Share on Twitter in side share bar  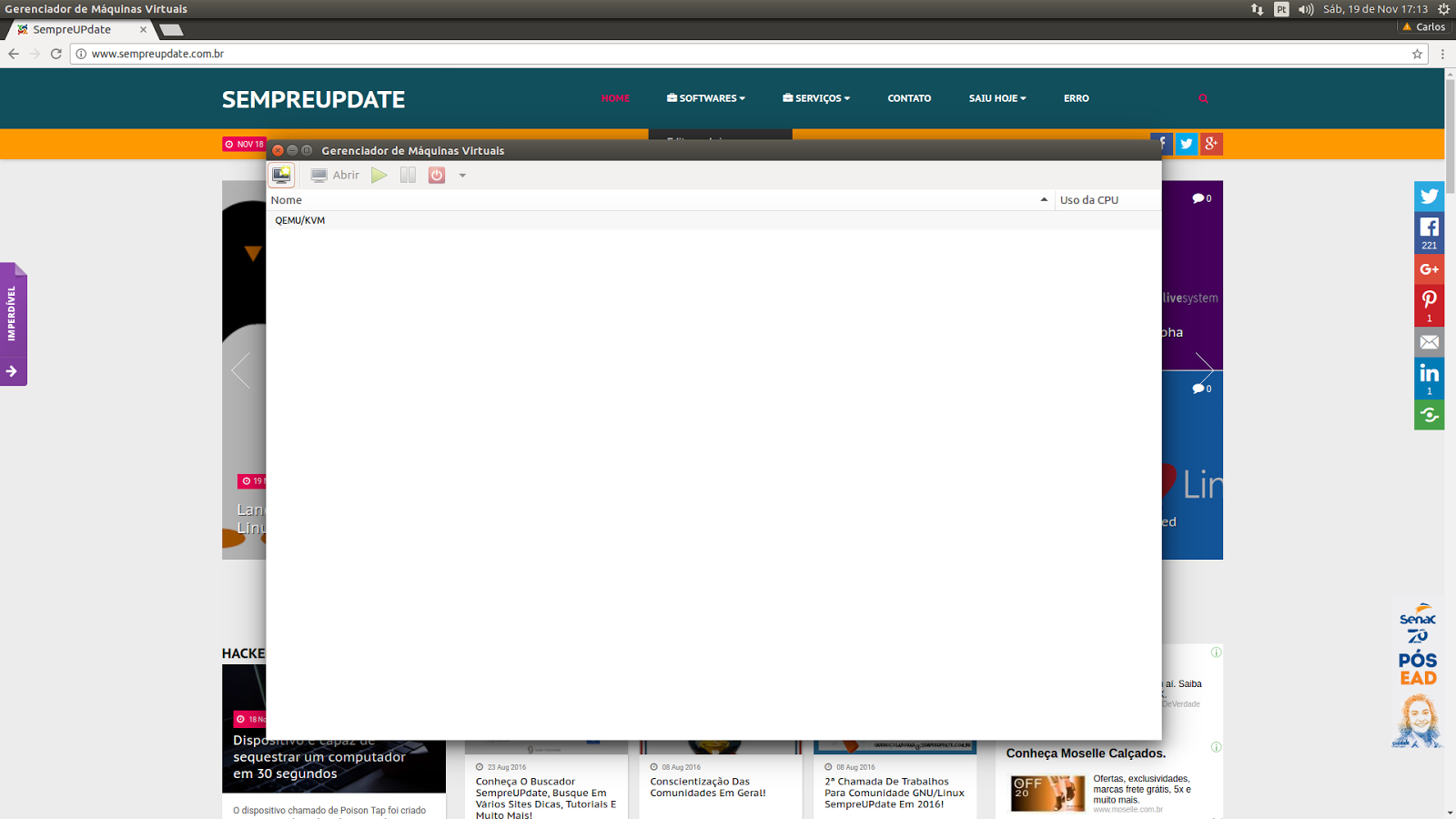pyautogui.click(x=1429, y=196)
